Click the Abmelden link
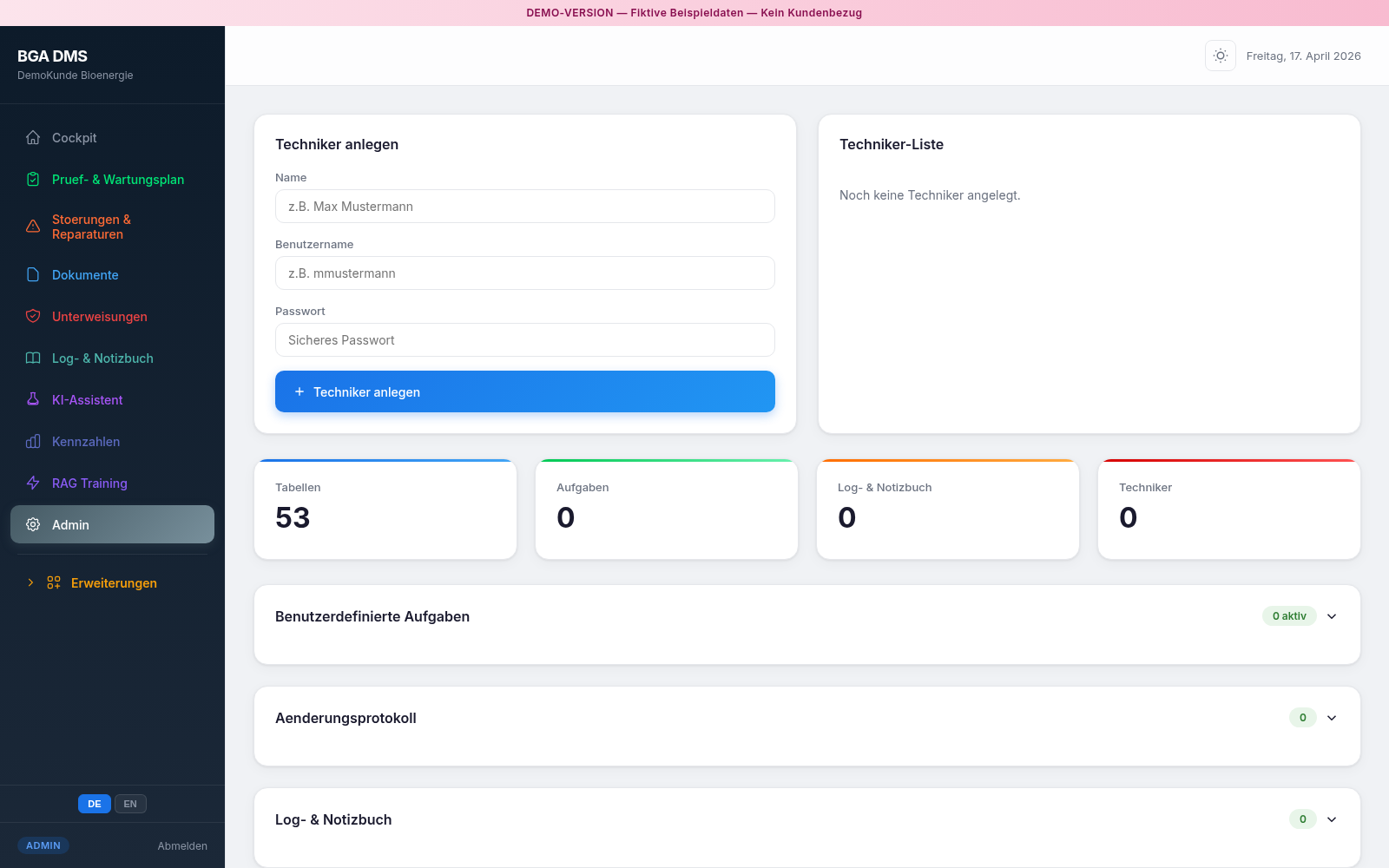This screenshot has height=868, width=1389. click(x=182, y=845)
